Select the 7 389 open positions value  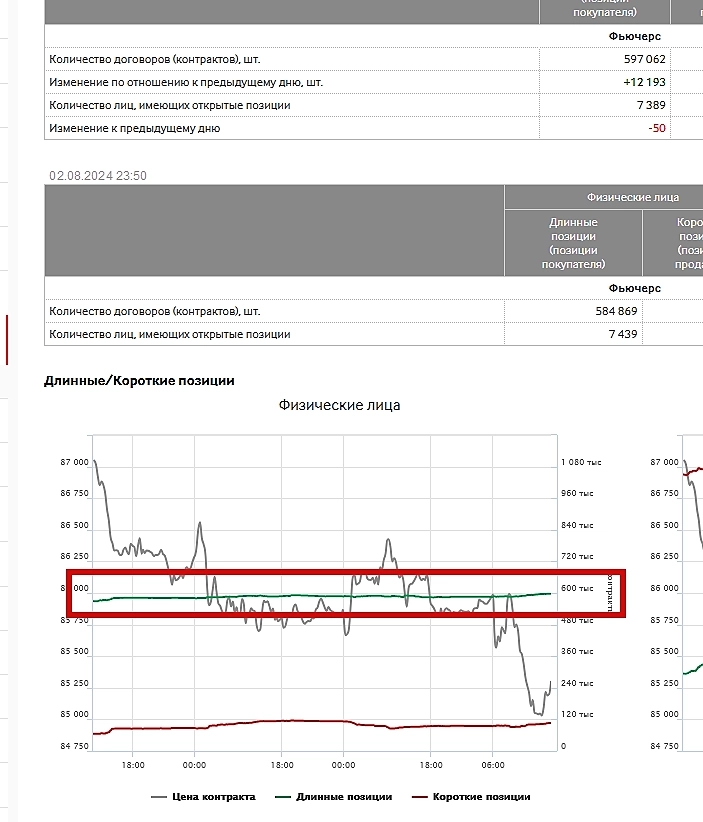(x=650, y=105)
